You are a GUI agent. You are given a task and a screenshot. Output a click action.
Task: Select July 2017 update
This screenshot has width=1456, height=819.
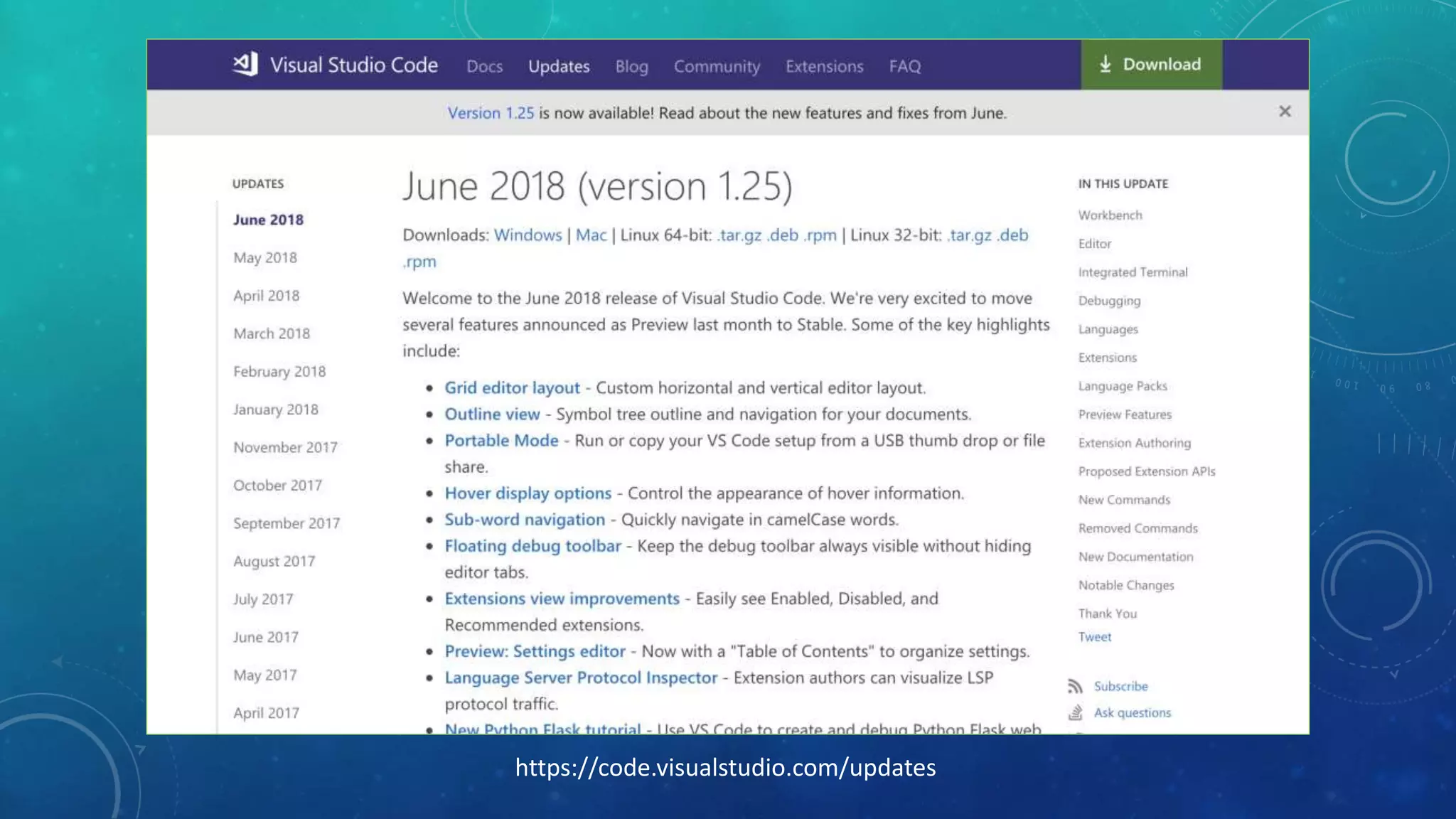pos(263,599)
